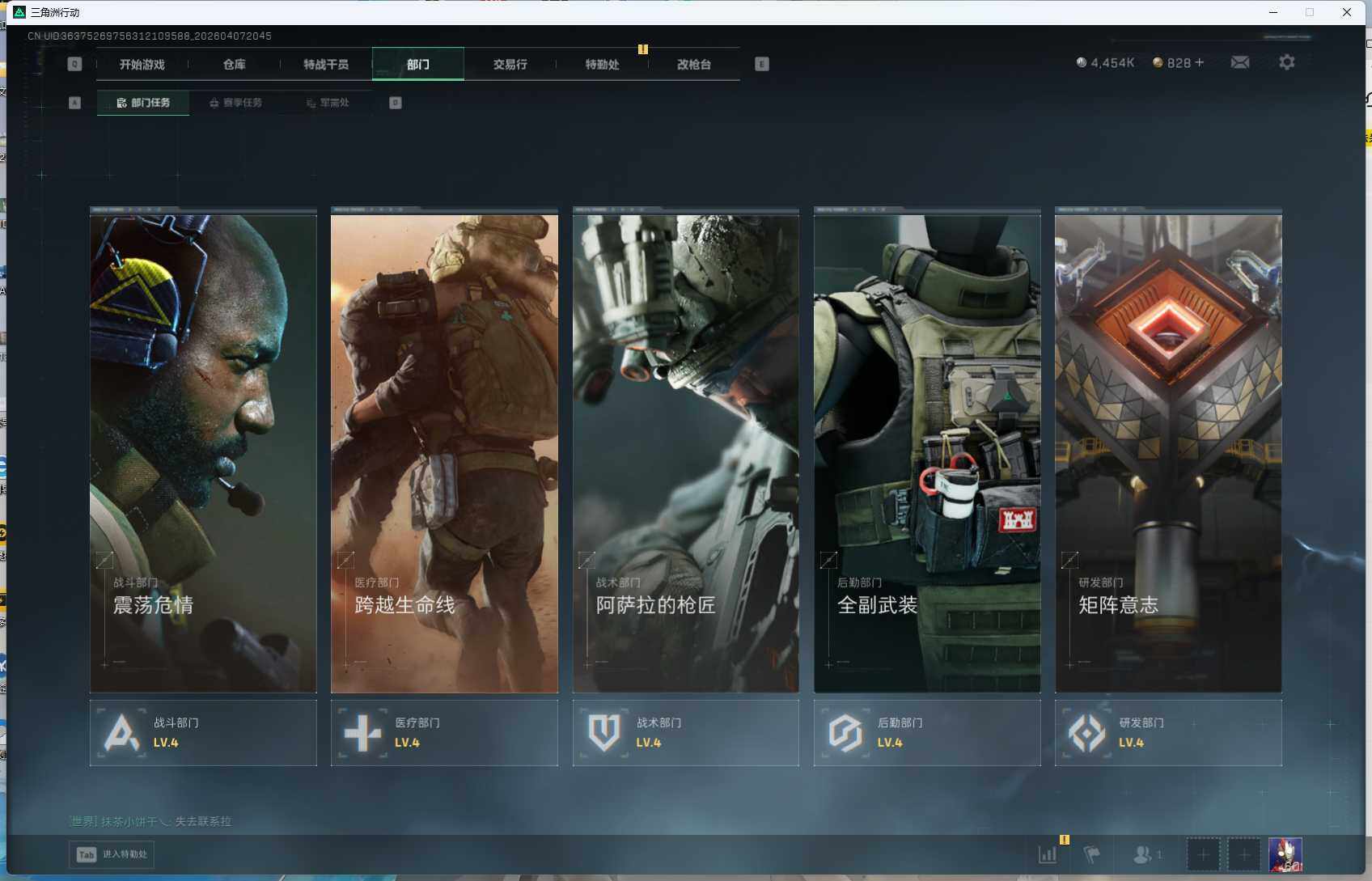
Task: Close the 三角洲行动 window
Action: click(1347, 12)
